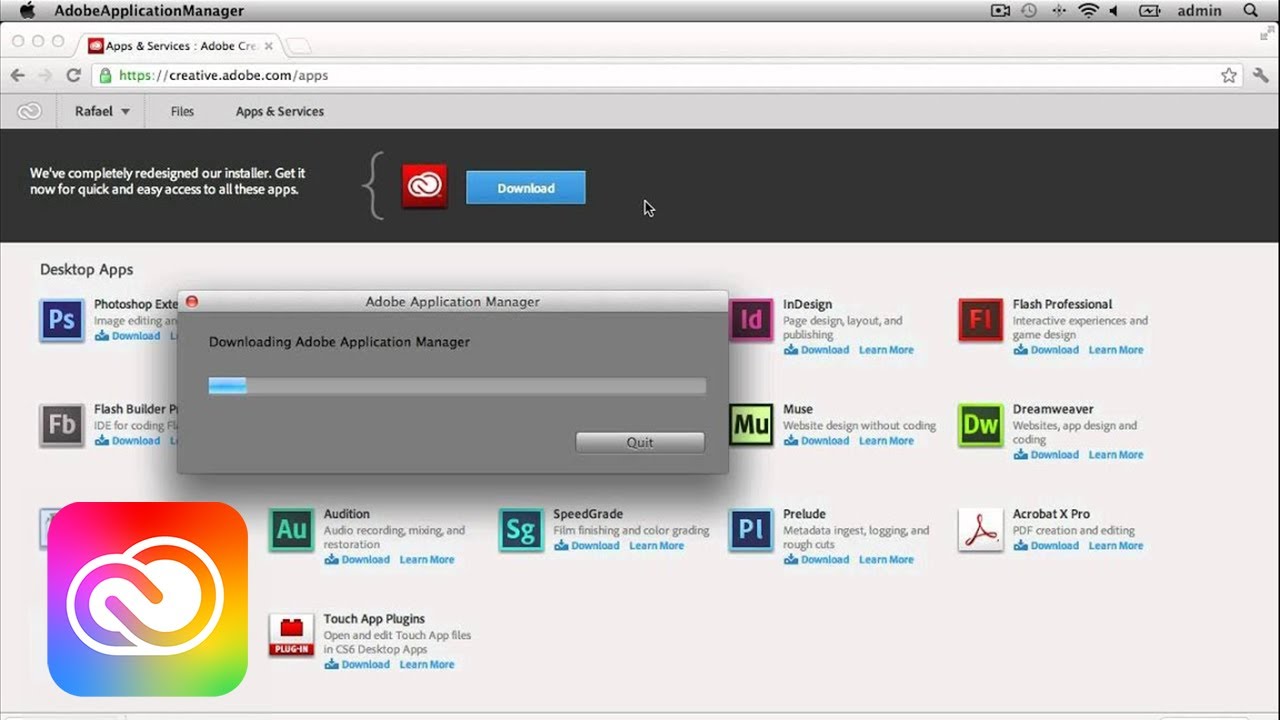
Task: Go back with the browser back arrow
Action: [x=17, y=75]
